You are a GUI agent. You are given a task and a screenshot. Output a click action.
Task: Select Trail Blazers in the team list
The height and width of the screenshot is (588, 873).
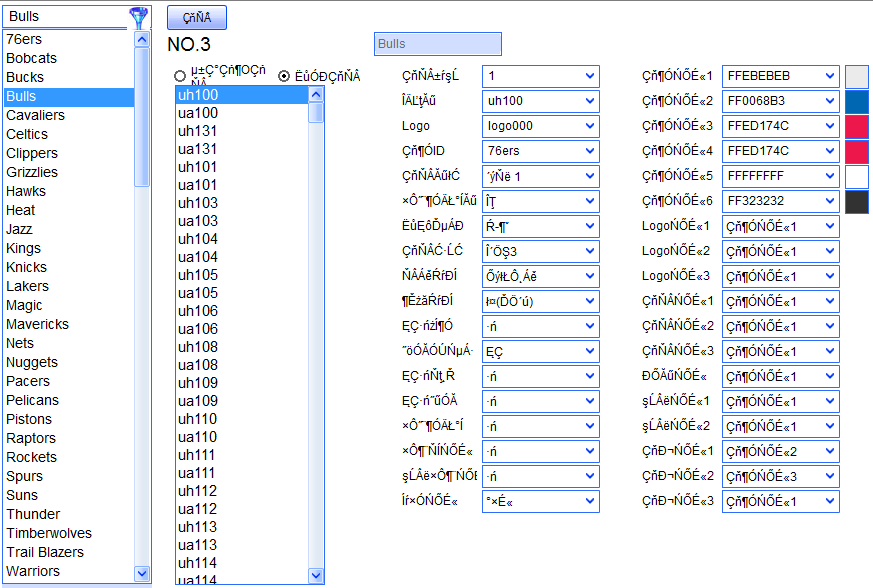[68, 552]
